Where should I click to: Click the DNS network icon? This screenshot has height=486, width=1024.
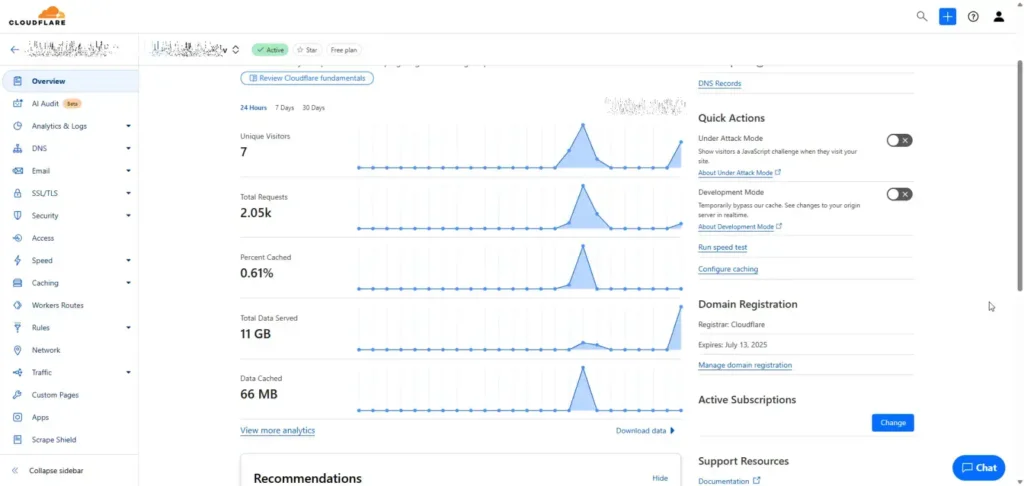pos(18,148)
